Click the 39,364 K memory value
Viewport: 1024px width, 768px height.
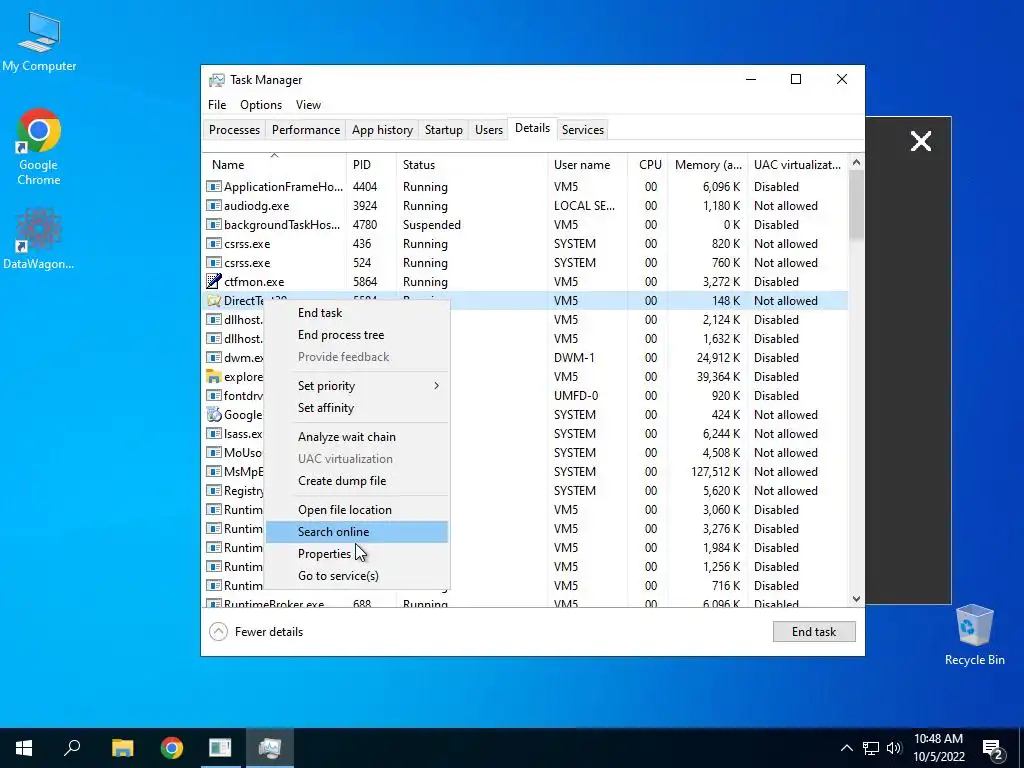tap(718, 377)
